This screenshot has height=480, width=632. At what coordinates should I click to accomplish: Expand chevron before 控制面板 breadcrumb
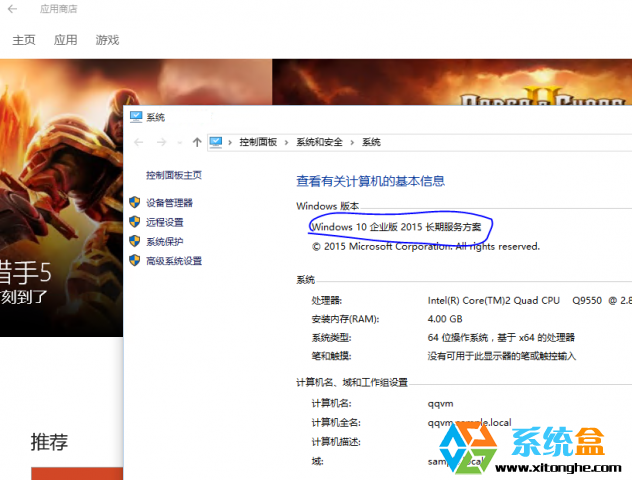pyautogui.click(x=230, y=142)
